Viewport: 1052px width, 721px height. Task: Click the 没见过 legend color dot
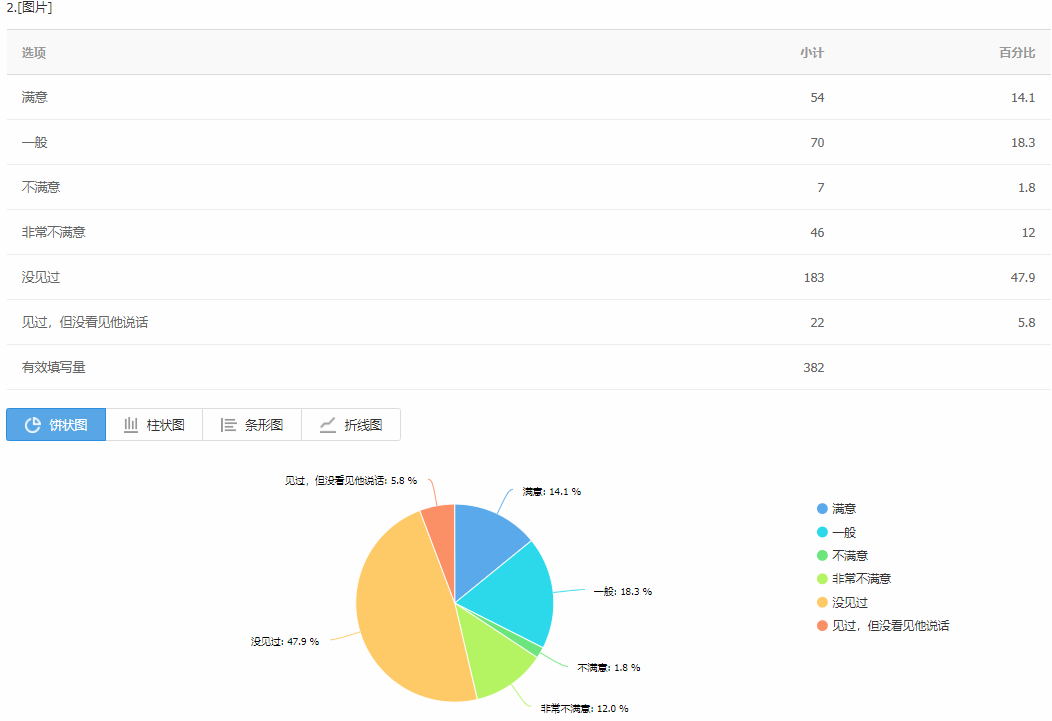point(822,602)
